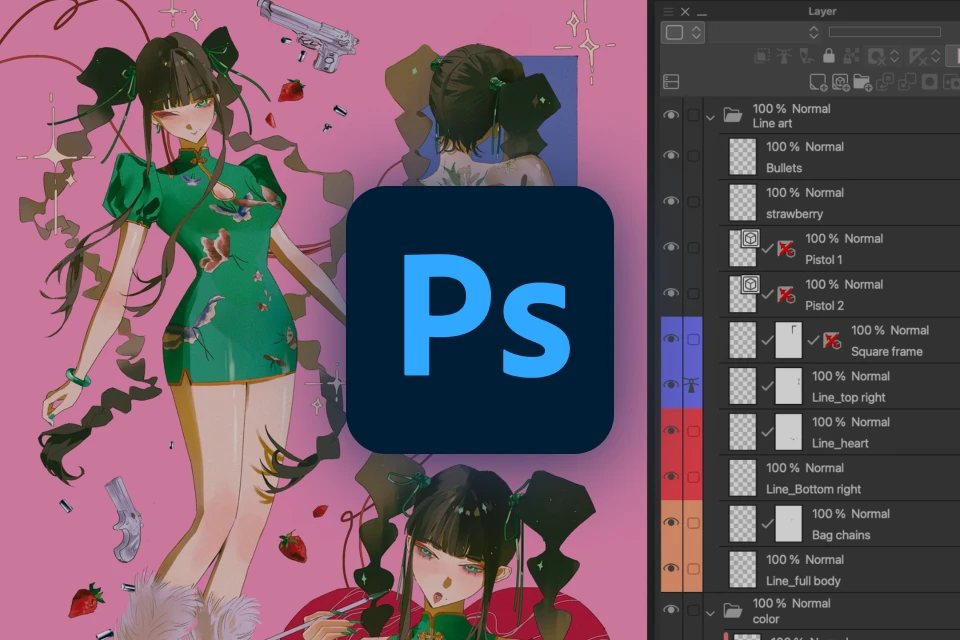
Task: Hide the color folder
Action: coord(671,610)
